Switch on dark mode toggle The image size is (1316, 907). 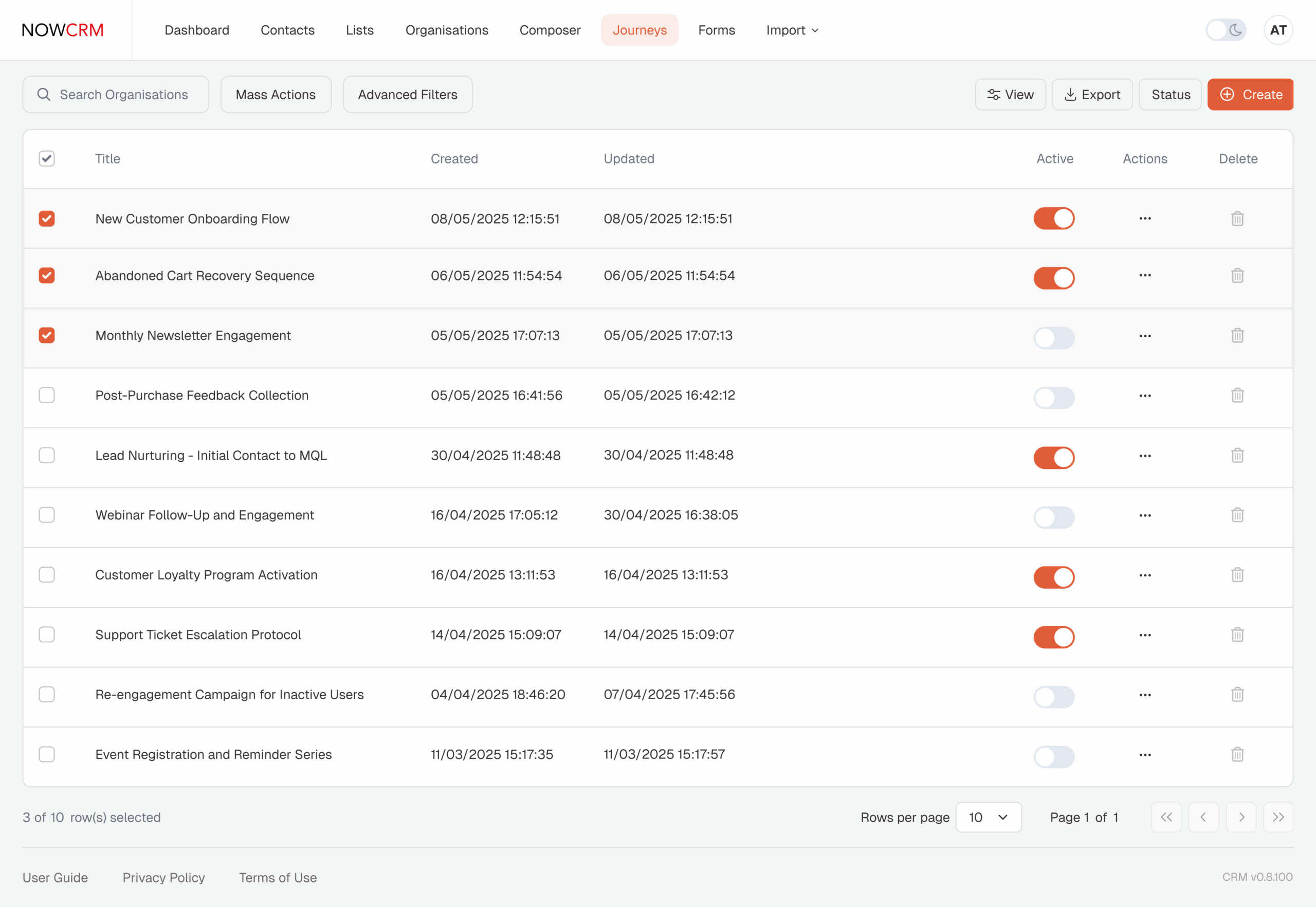coord(1226,30)
